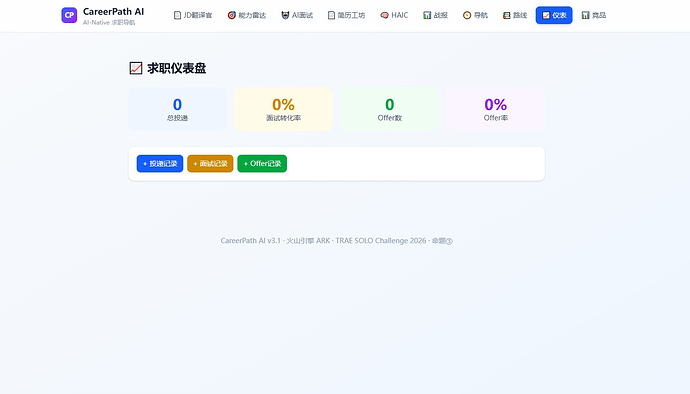Viewport: 690px width, 394px height.
Task: Click the Offer数 stat card
Action: coord(389,109)
